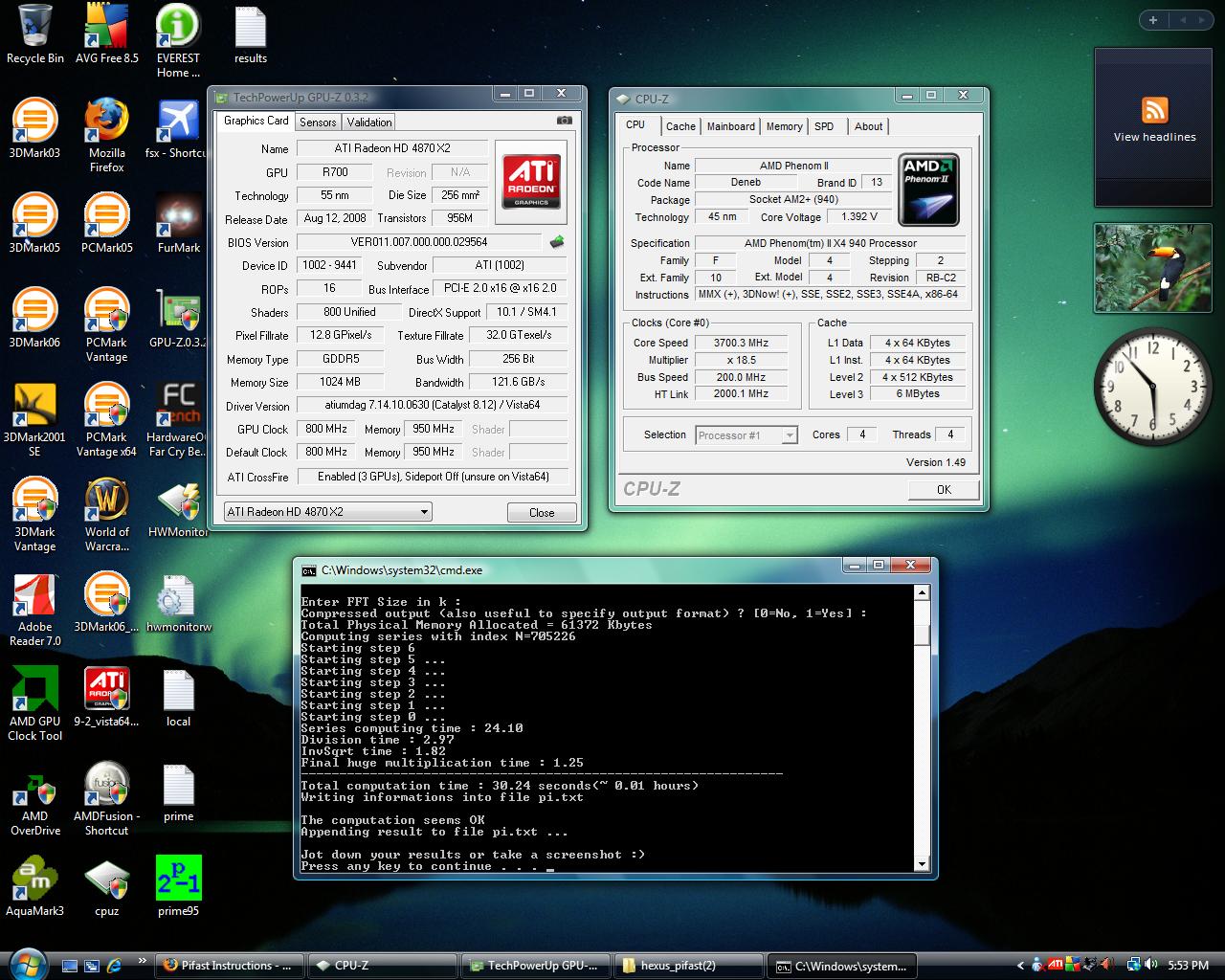Click the CPU-Z OK button
Screen dimensions: 1225x980
click(x=944, y=489)
